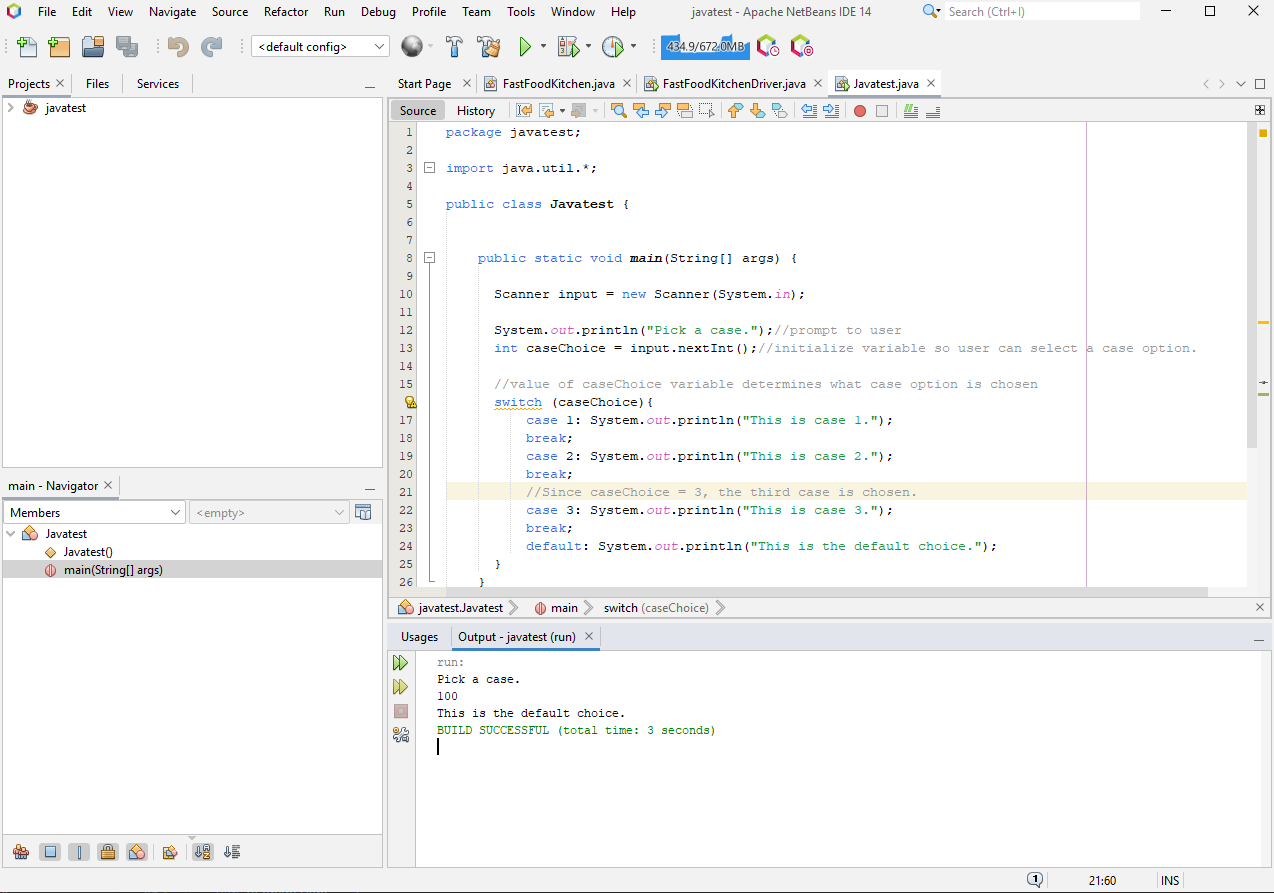This screenshot has width=1274, height=893.
Task: Click the Last Edit icon in editor toolbar
Action: point(524,111)
